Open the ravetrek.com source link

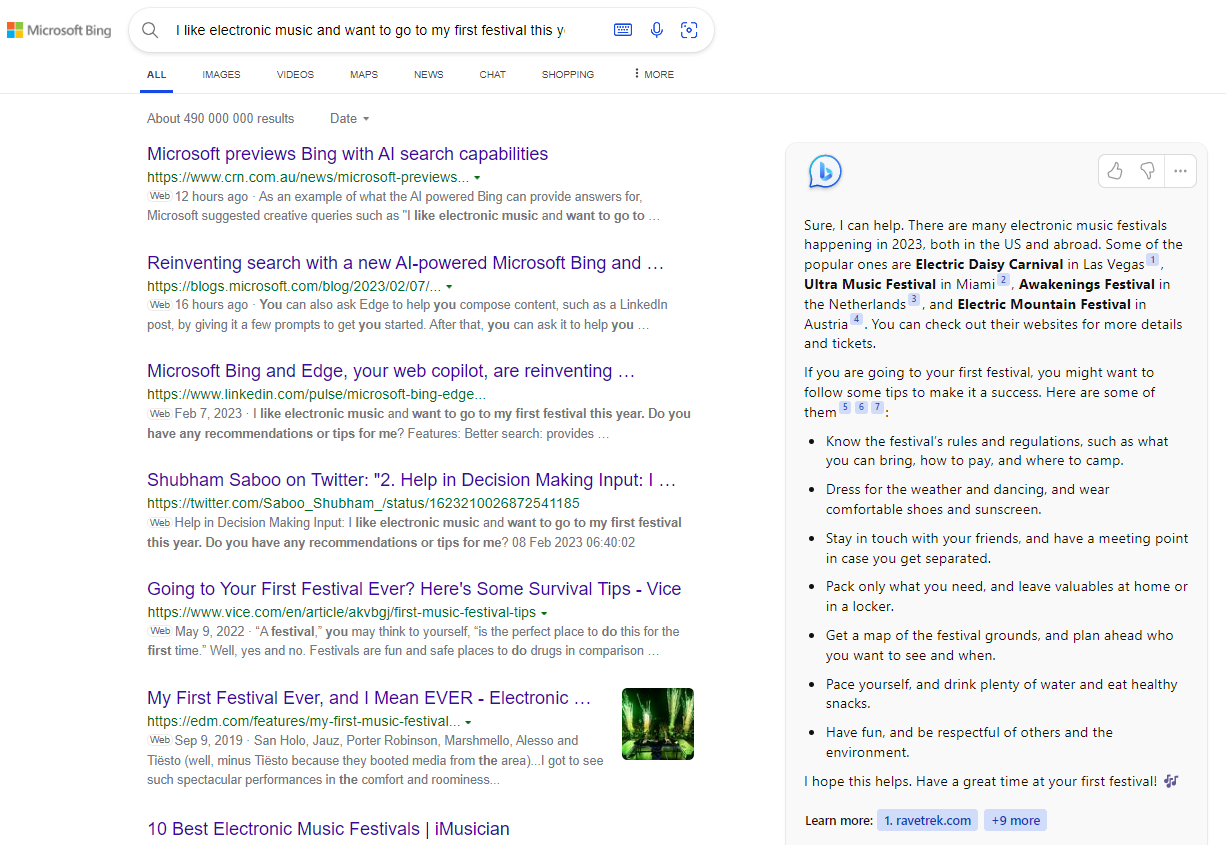coord(927,820)
